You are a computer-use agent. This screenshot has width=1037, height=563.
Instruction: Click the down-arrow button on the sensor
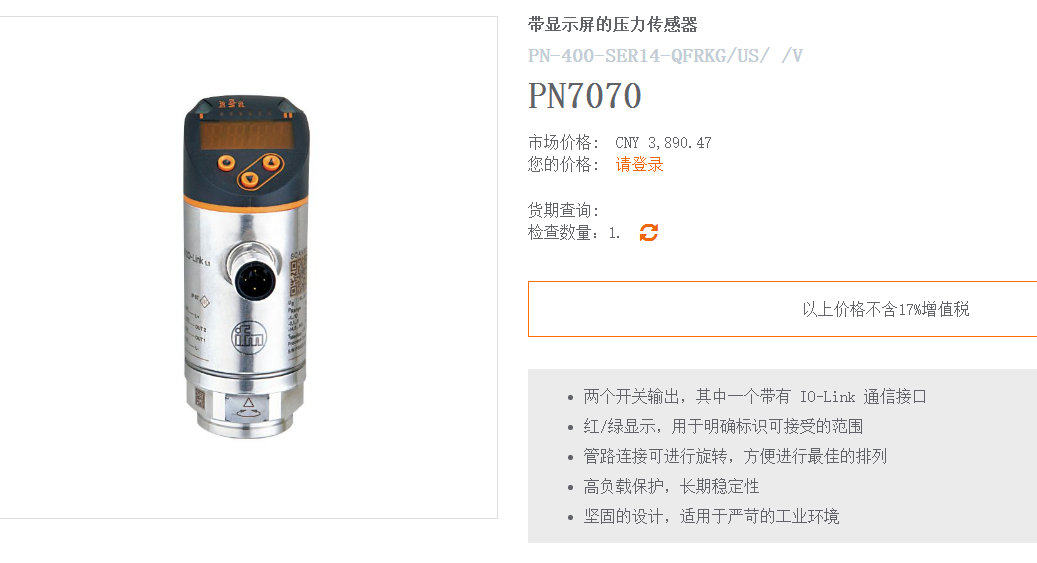(x=249, y=179)
